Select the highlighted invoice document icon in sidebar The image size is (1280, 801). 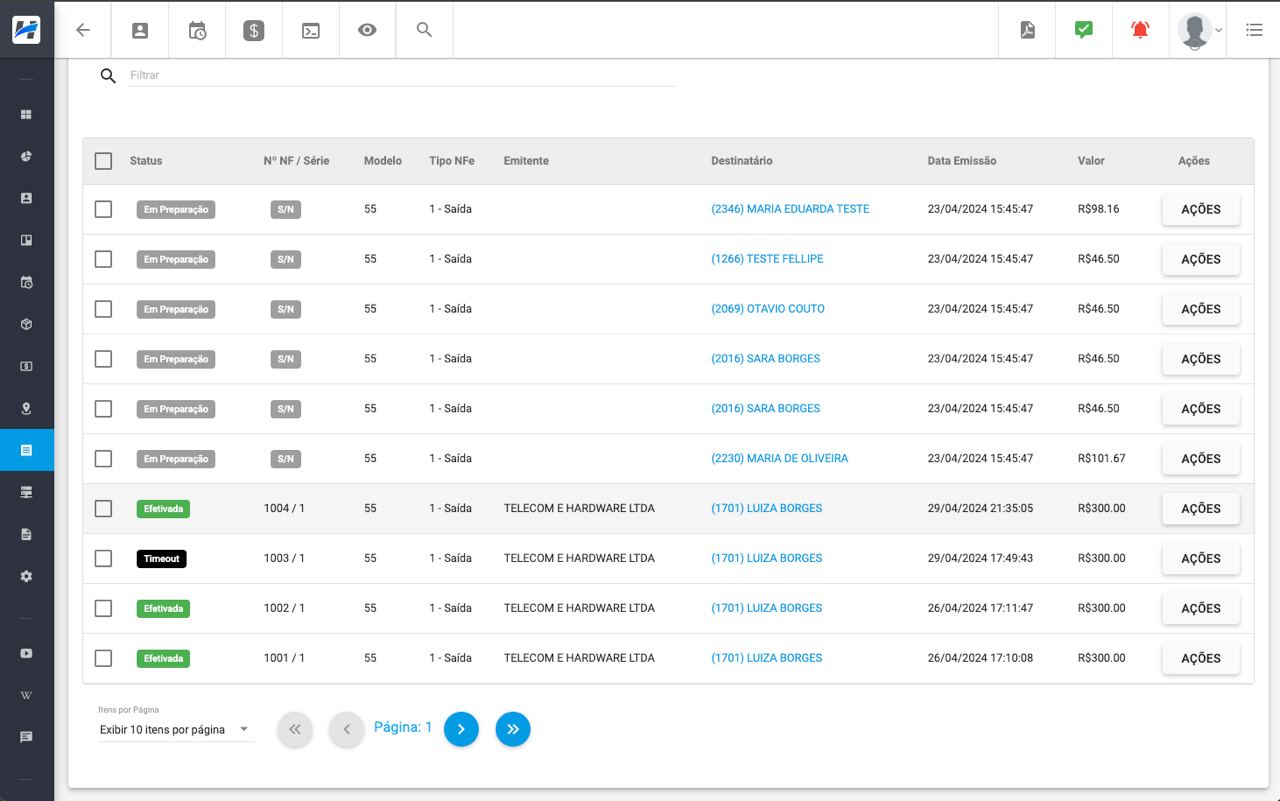(x=26, y=451)
